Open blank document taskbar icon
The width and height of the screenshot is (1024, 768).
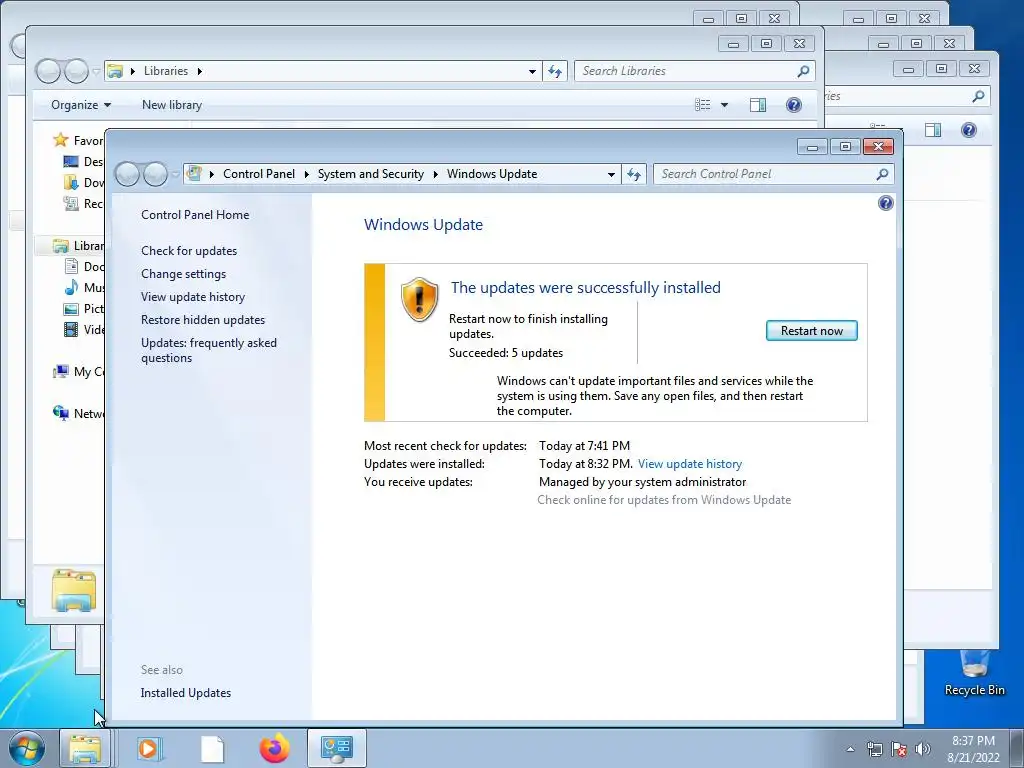click(x=212, y=748)
